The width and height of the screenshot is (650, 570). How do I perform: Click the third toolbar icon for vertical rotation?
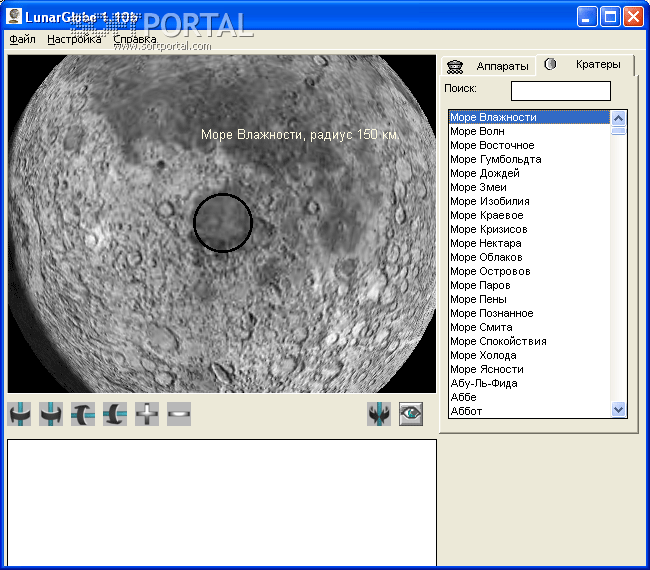tap(83, 414)
